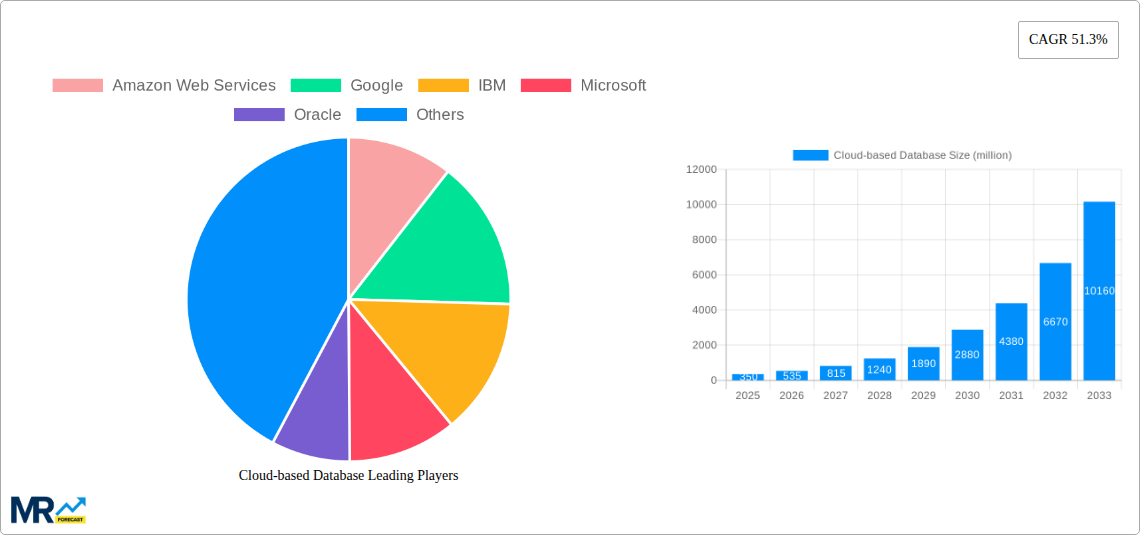Click the bar chart legend blue swatch

pyautogui.click(x=811, y=155)
